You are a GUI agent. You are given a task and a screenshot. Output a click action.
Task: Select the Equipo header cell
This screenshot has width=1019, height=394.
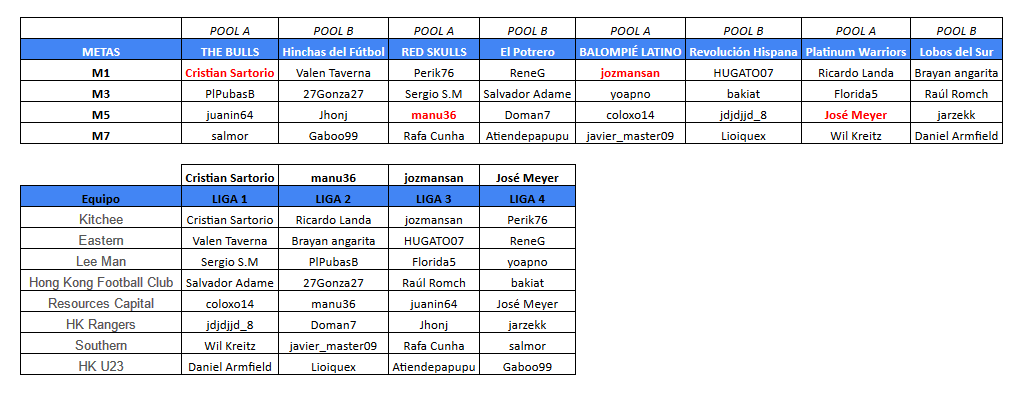101,198
